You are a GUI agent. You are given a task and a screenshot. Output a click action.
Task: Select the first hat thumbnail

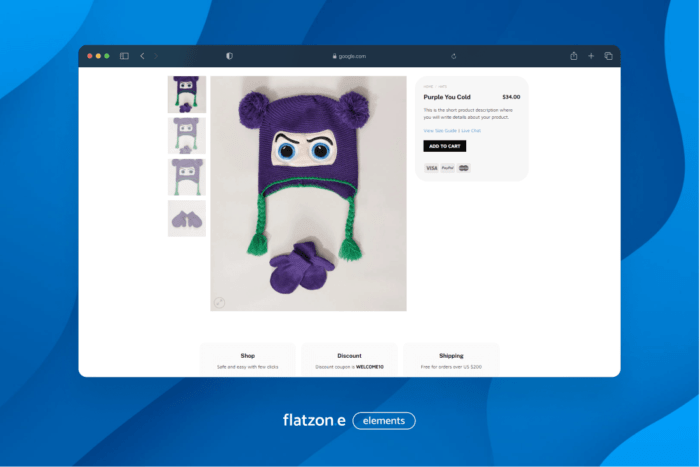coord(187,94)
